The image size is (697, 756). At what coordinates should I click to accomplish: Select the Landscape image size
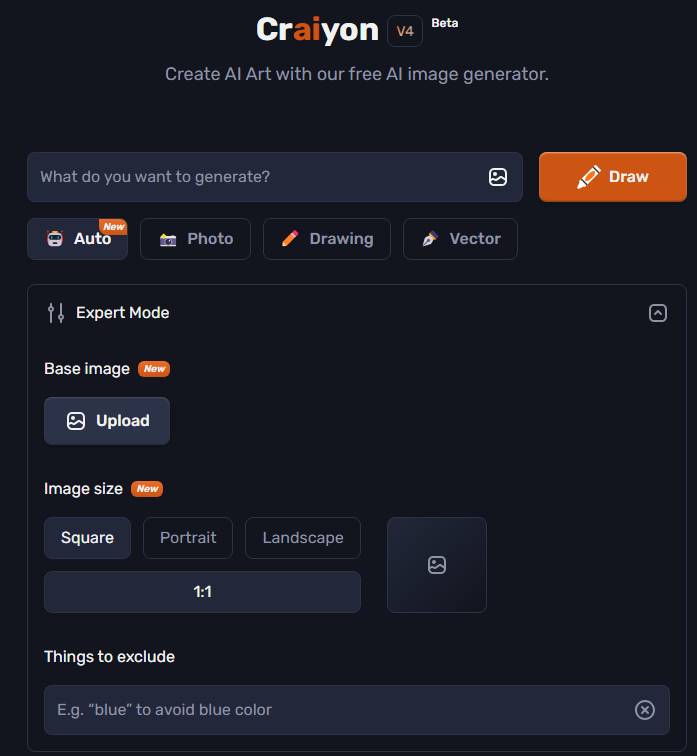click(x=303, y=538)
